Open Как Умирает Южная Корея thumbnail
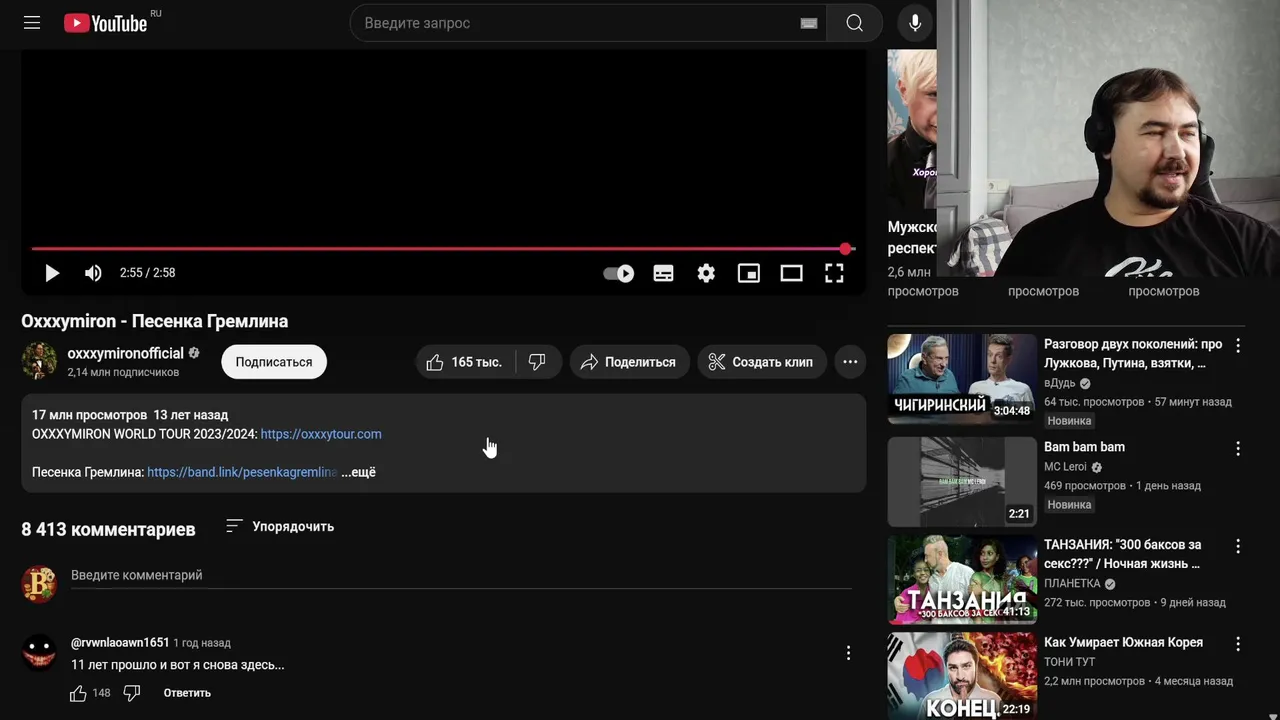Viewport: 1280px width, 720px height. pyautogui.click(x=962, y=676)
